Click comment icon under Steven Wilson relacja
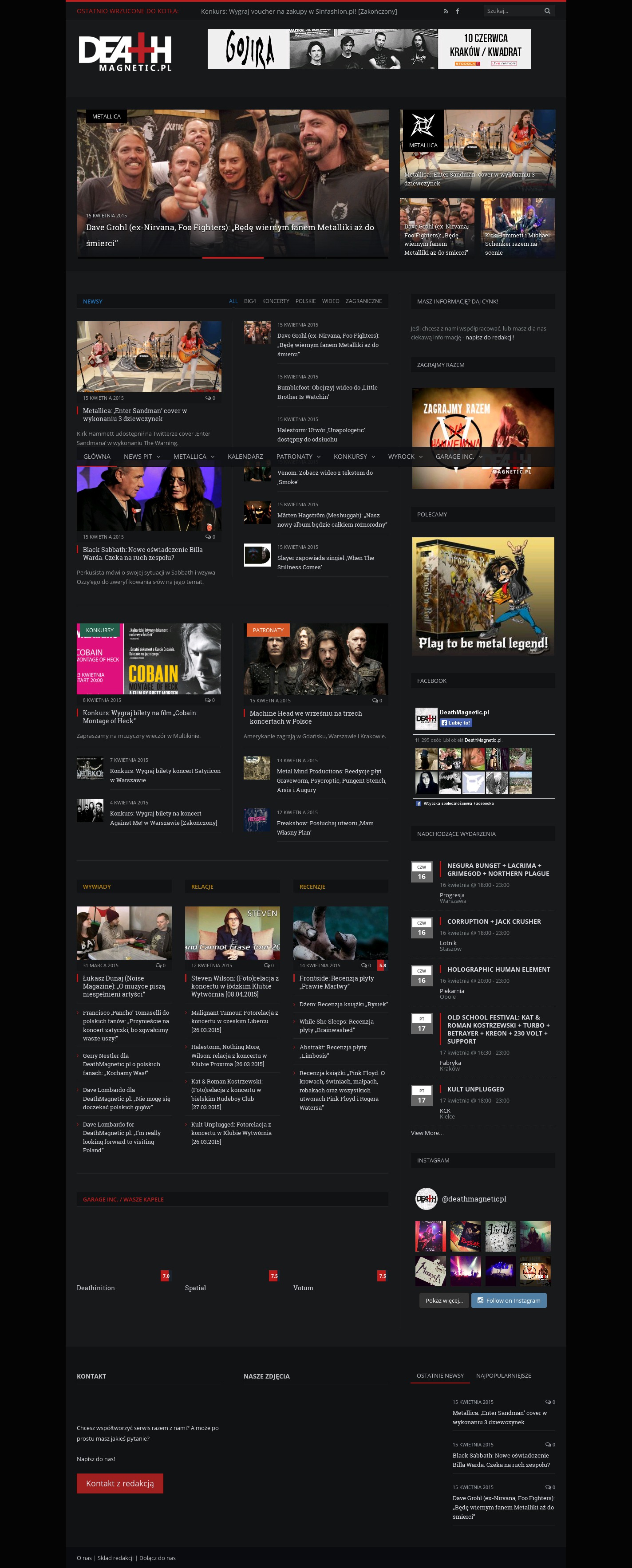Screen dimensions: 632x1568 (x=267, y=965)
